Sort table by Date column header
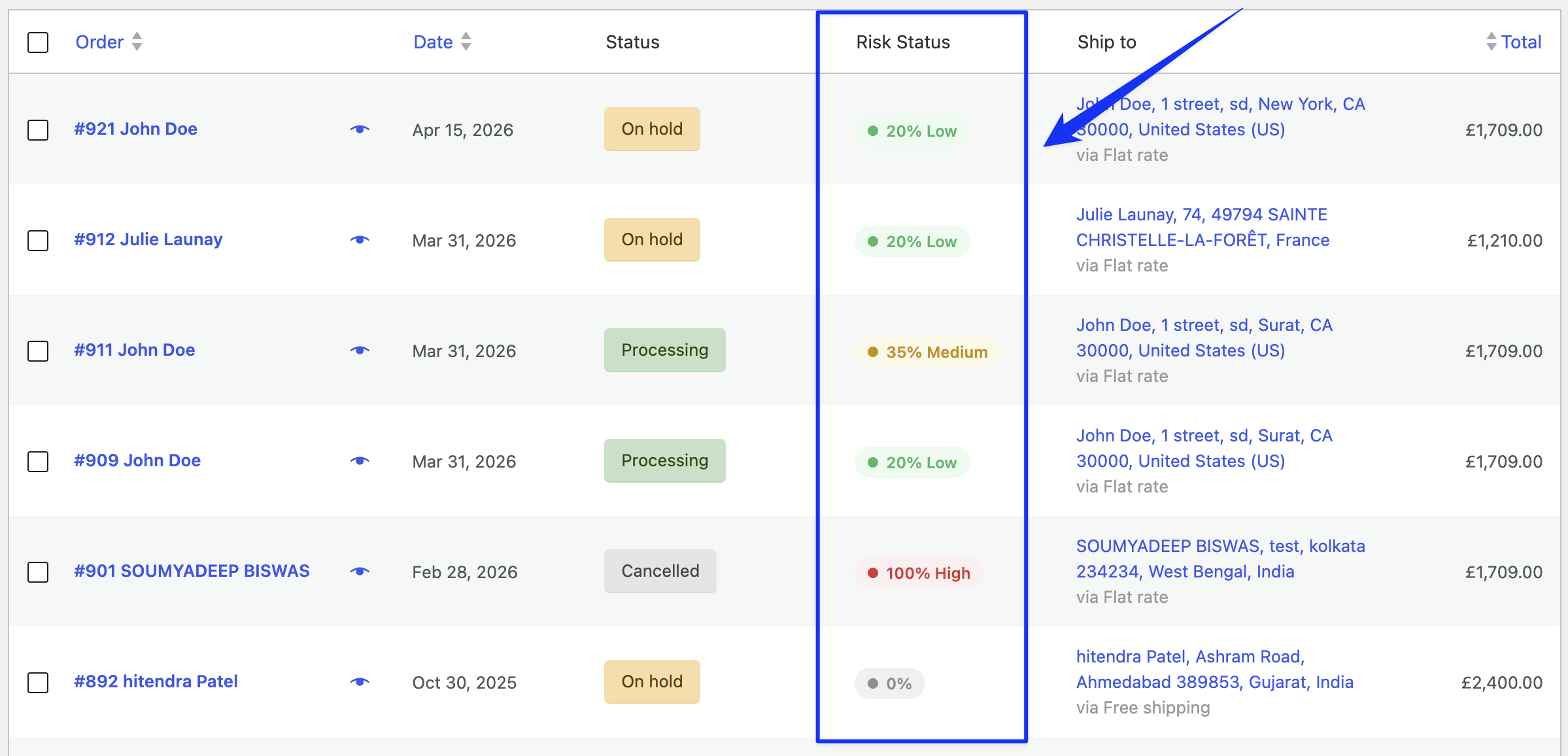 click(433, 42)
